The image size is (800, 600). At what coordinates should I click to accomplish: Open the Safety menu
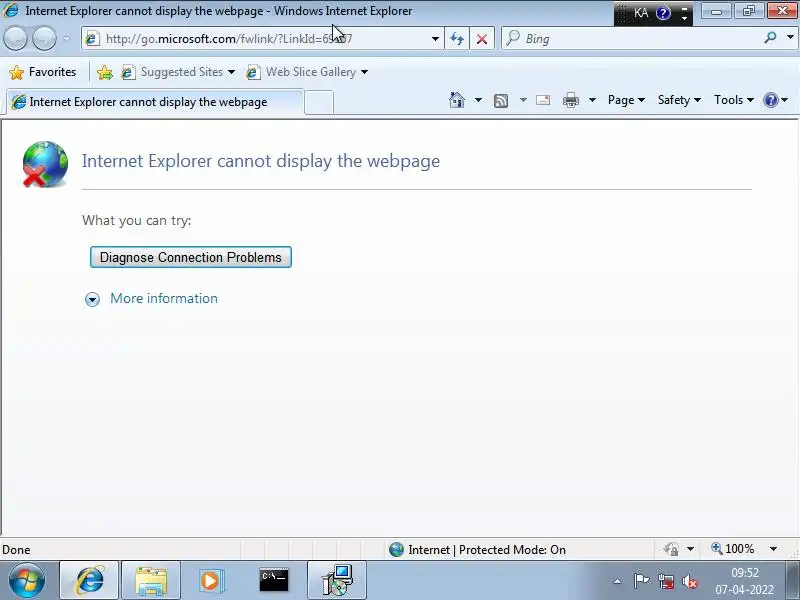tap(679, 100)
